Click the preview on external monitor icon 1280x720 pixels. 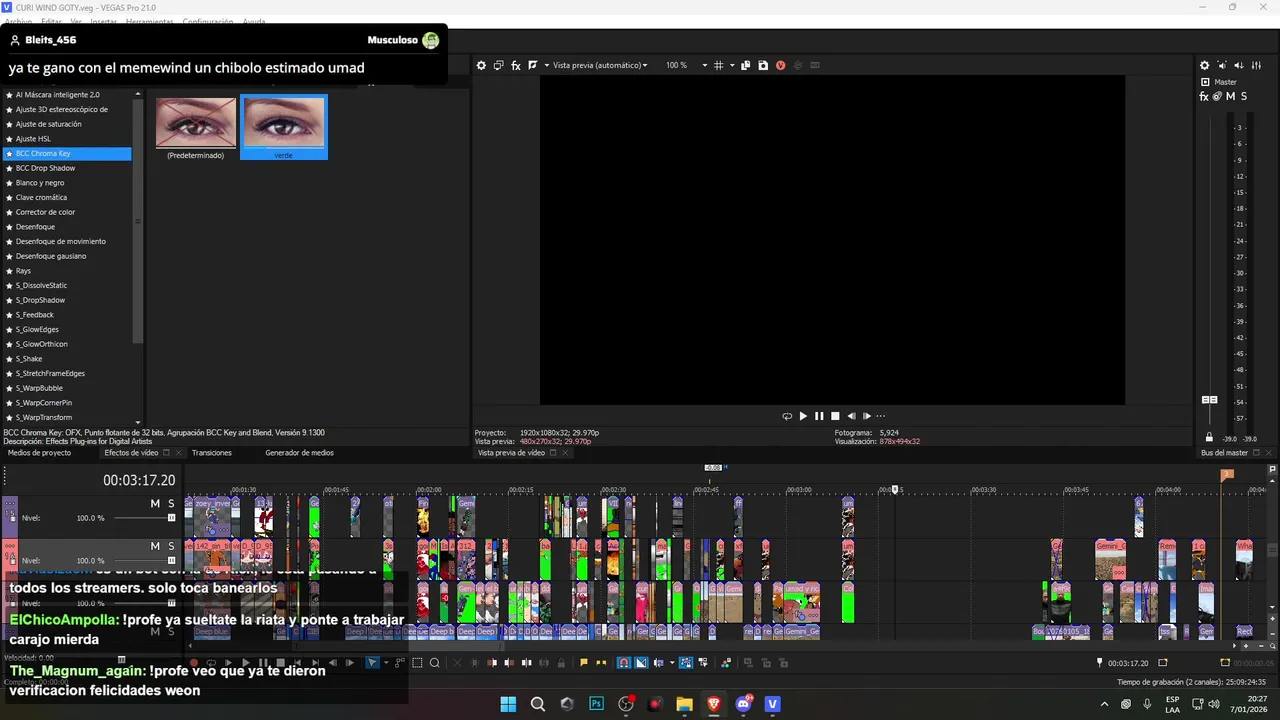(x=499, y=65)
